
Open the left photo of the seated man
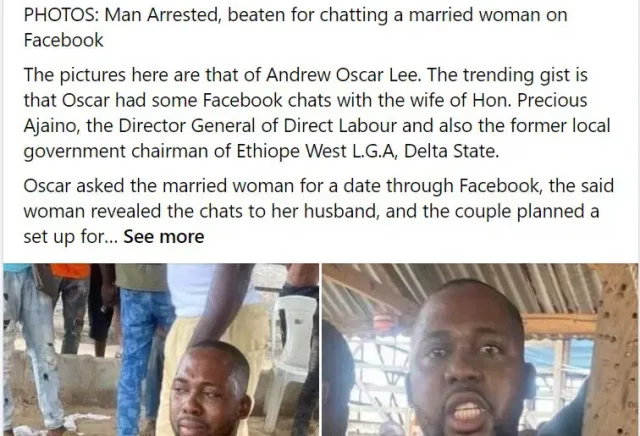click(161, 350)
